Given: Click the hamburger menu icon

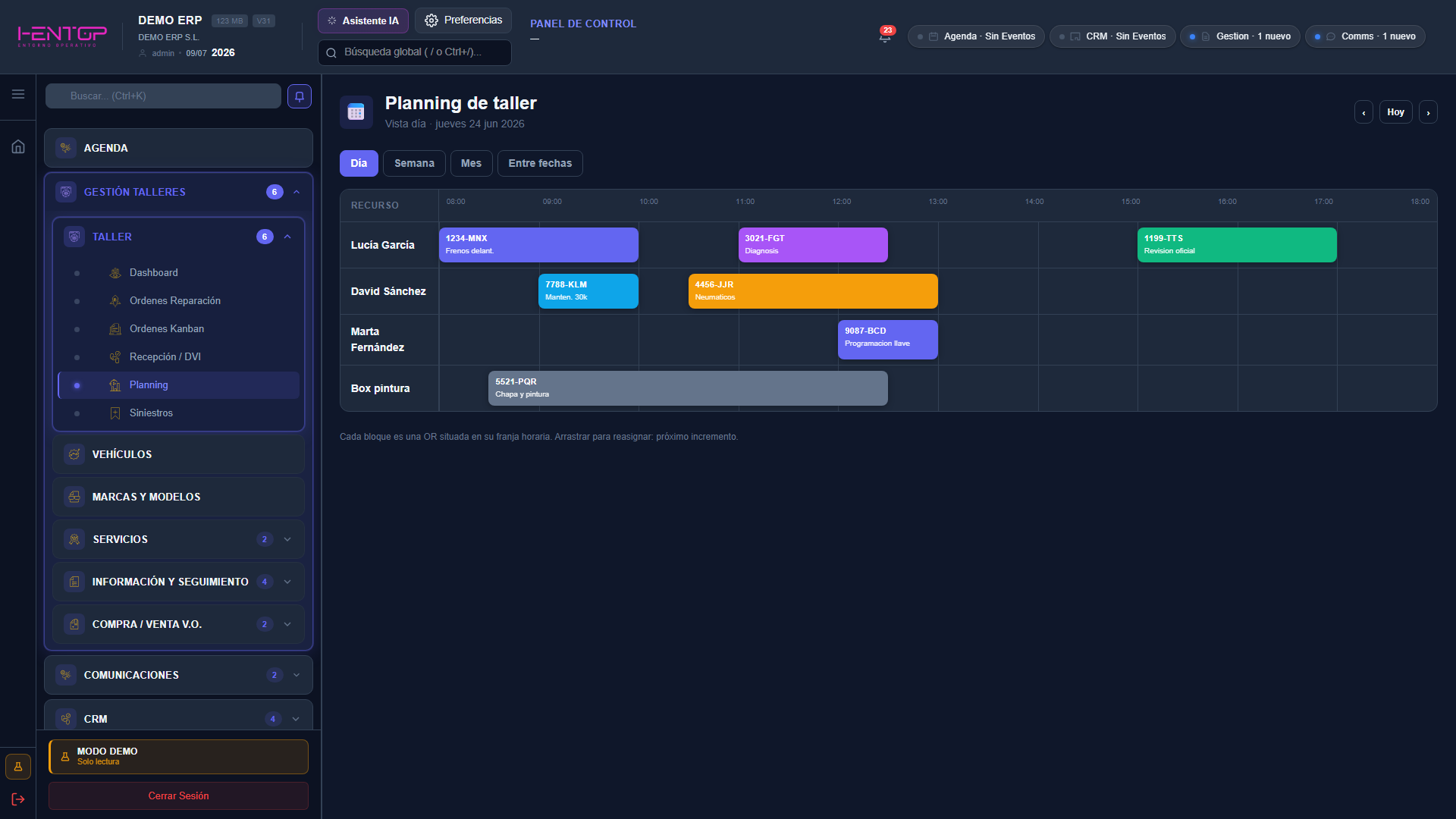Looking at the screenshot, I should 18,94.
